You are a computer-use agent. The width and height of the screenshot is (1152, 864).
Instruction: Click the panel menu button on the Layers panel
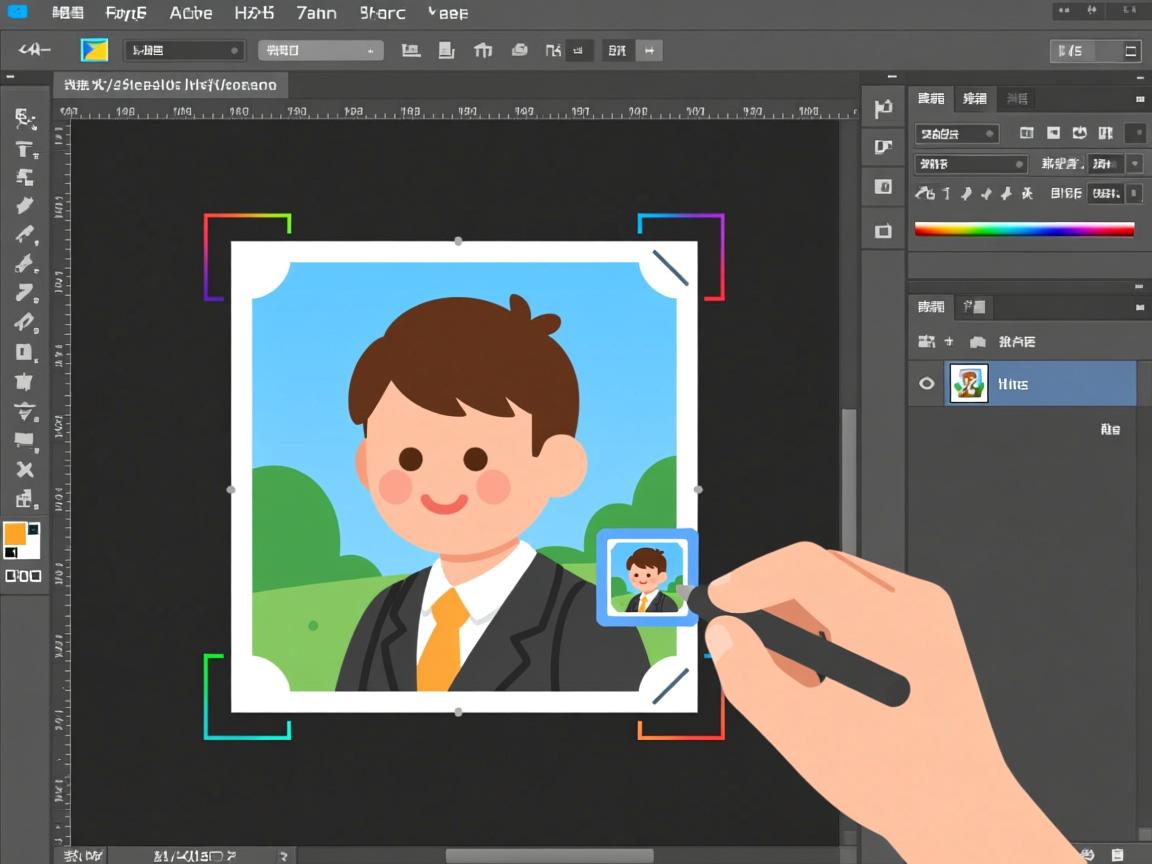click(x=1138, y=306)
